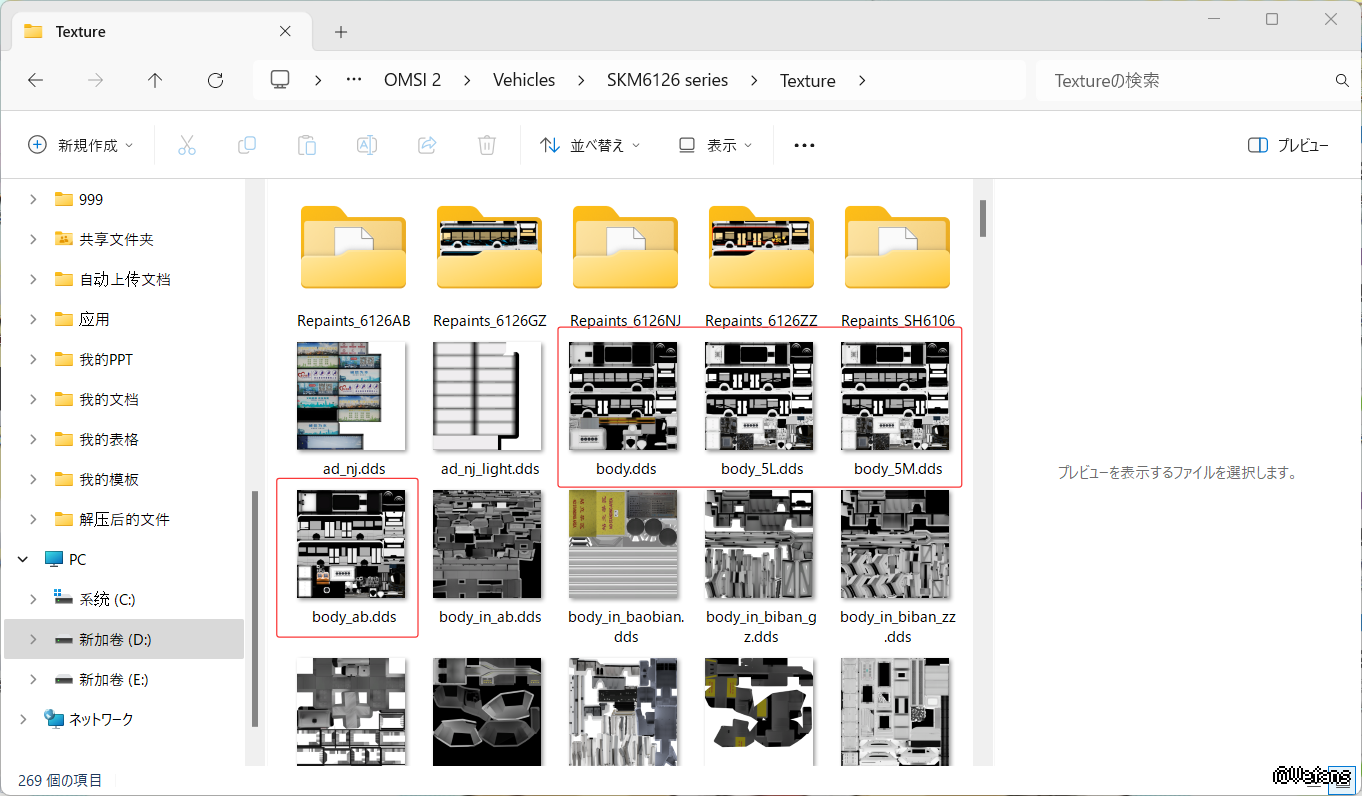Expand the 新加卷 (D:) drive tree
The image size is (1362, 796).
pyautogui.click(x=33, y=639)
